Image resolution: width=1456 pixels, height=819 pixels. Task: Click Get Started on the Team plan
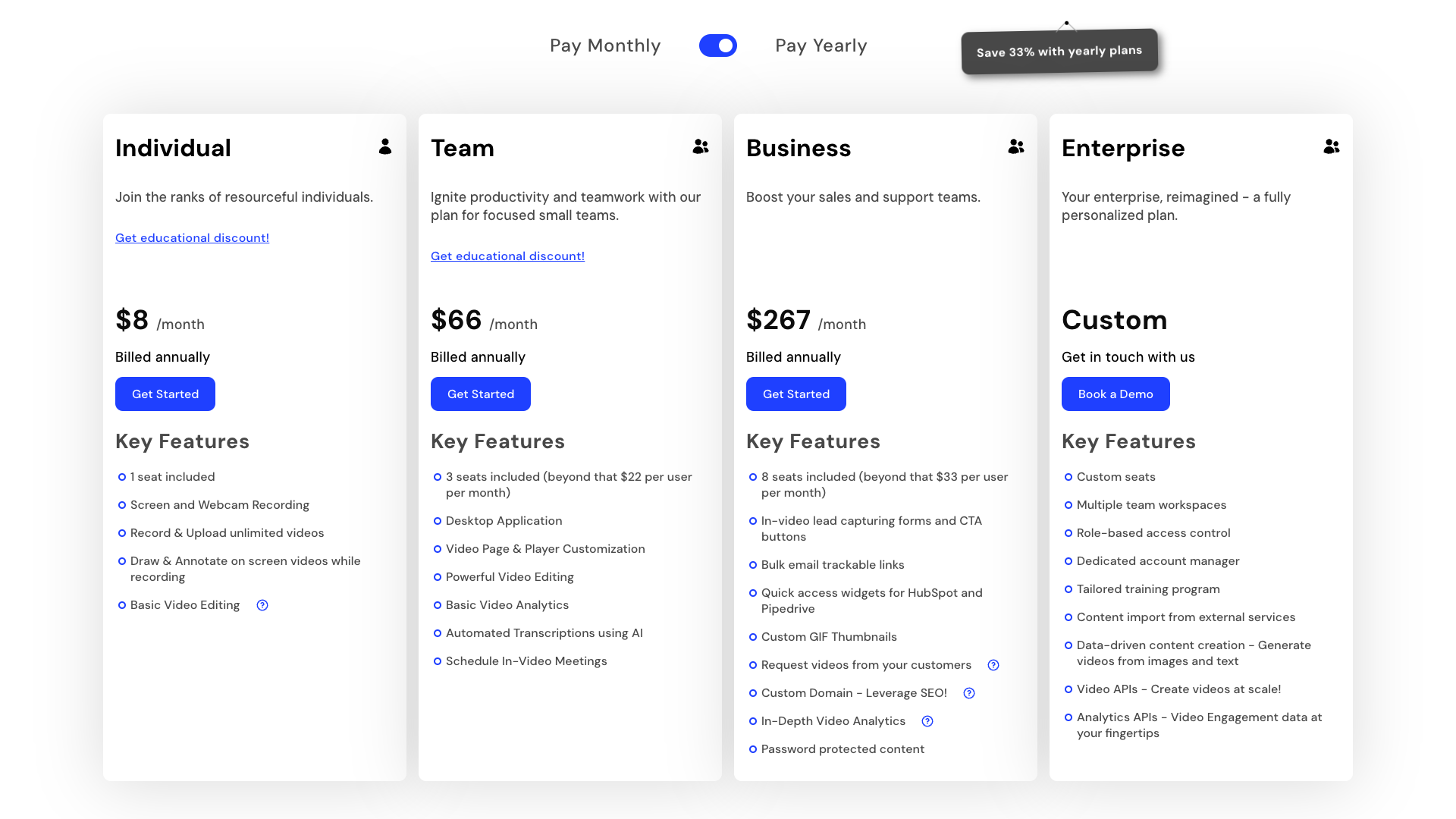coord(480,394)
